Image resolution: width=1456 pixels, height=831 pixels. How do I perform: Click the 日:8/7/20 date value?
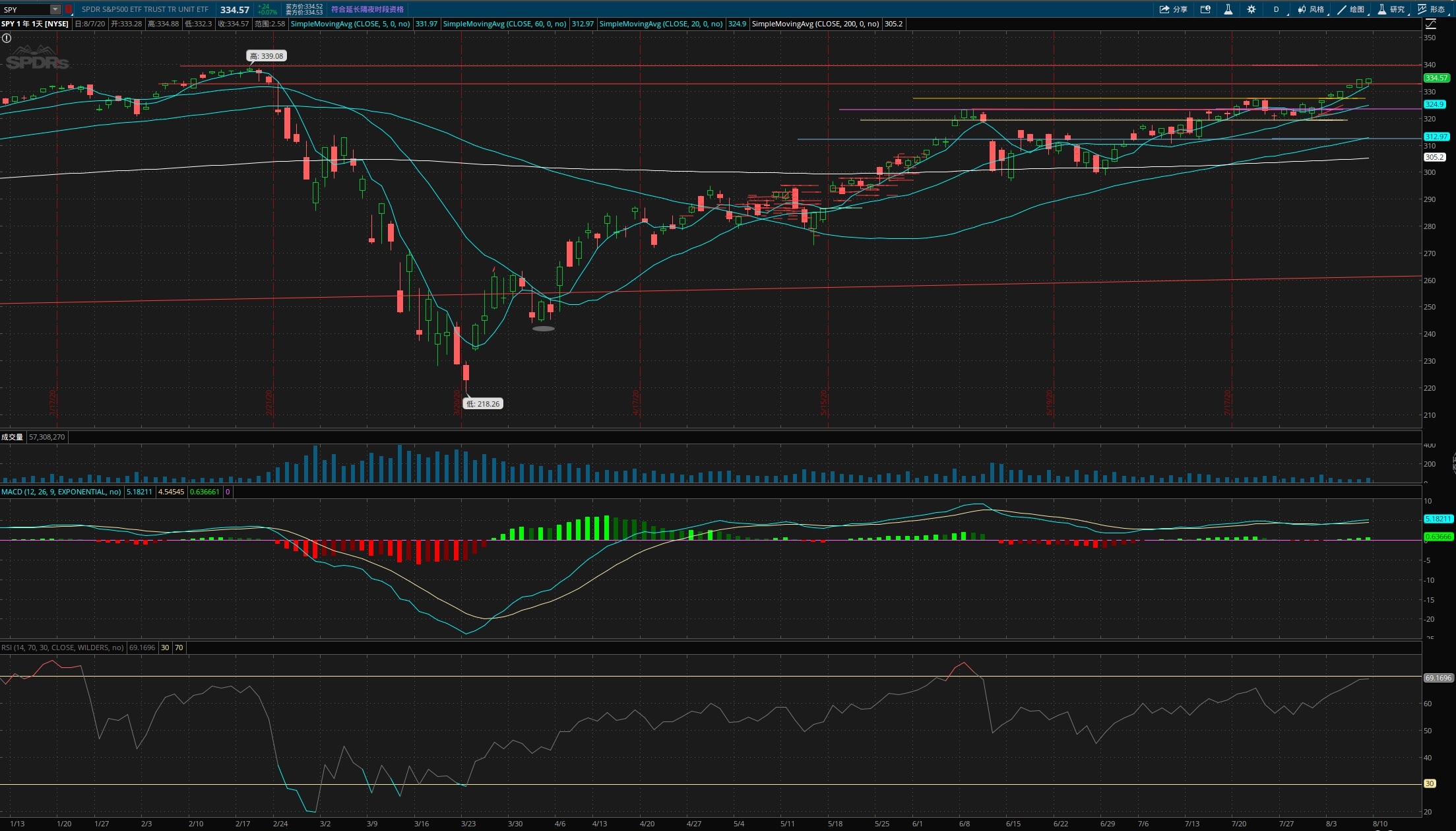[x=90, y=24]
